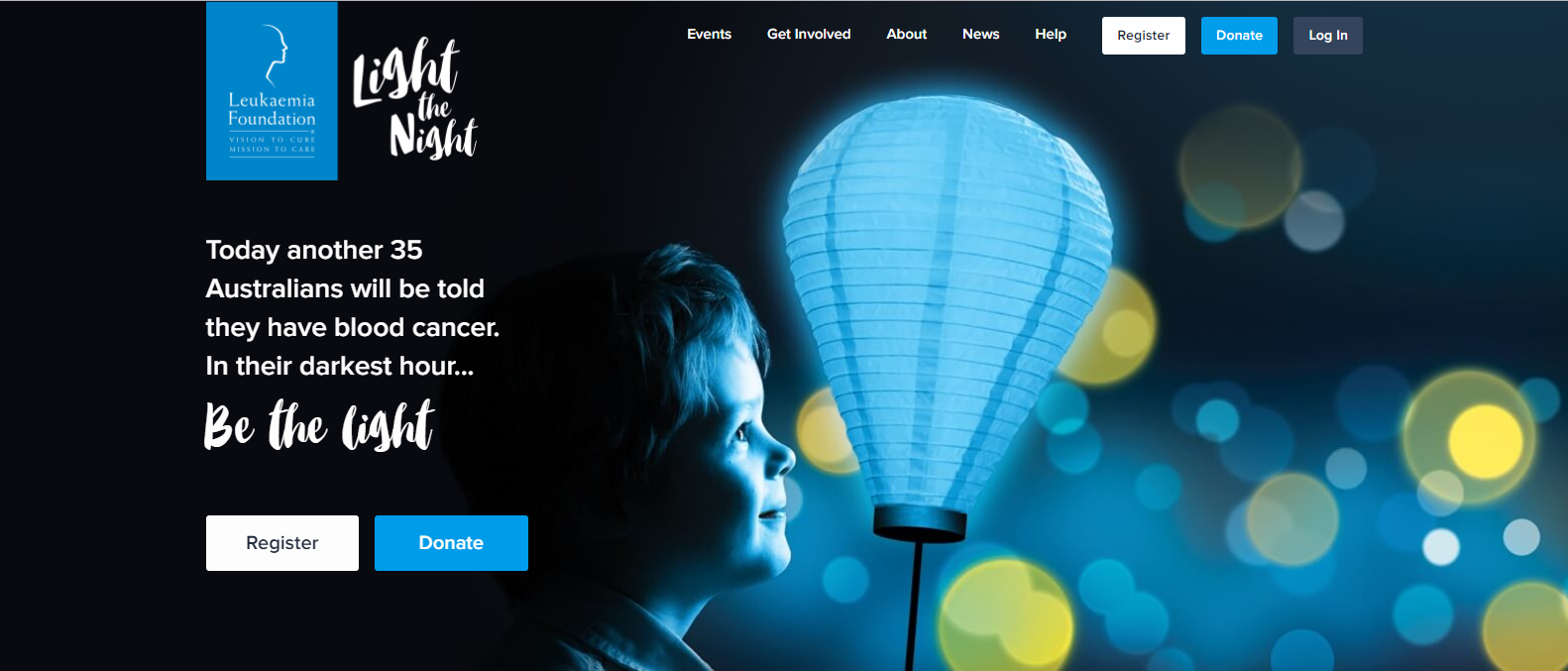Open the Get Involved menu item

pos(809,34)
